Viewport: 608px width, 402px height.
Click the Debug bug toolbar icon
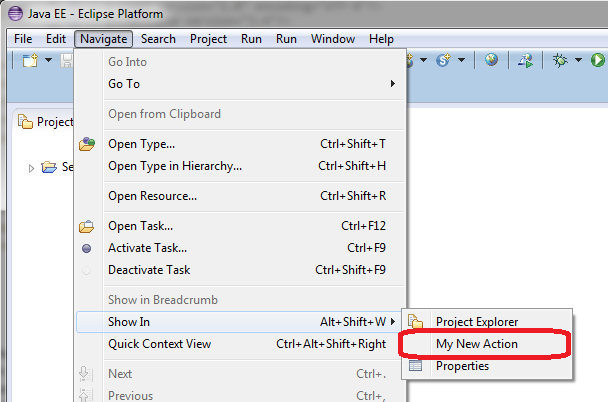560,61
